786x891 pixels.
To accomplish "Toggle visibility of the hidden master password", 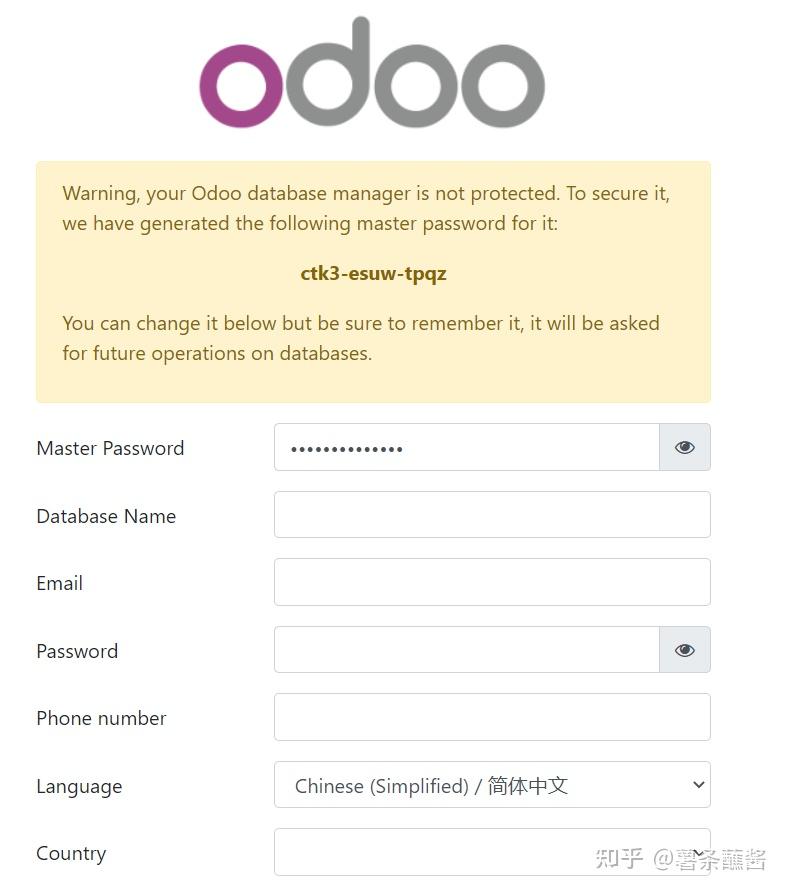I will click(684, 447).
